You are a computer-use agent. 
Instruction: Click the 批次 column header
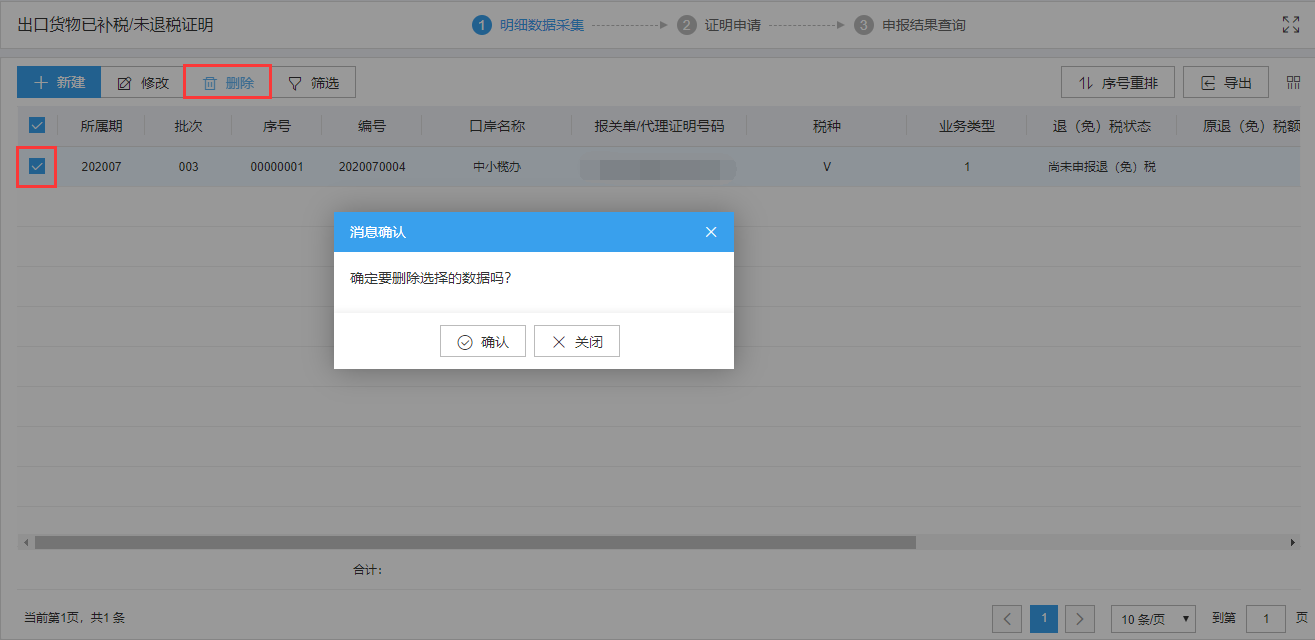click(189, 126)
